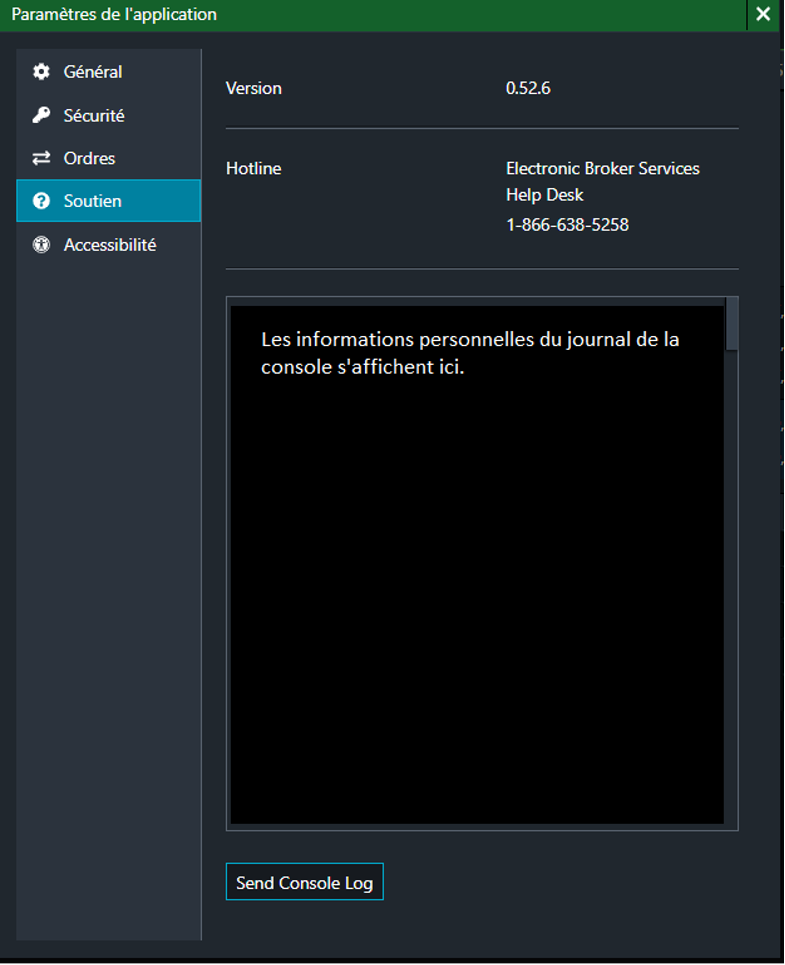
Task: Open the Accessibilité settings tab
Action: tap(109, 245)
